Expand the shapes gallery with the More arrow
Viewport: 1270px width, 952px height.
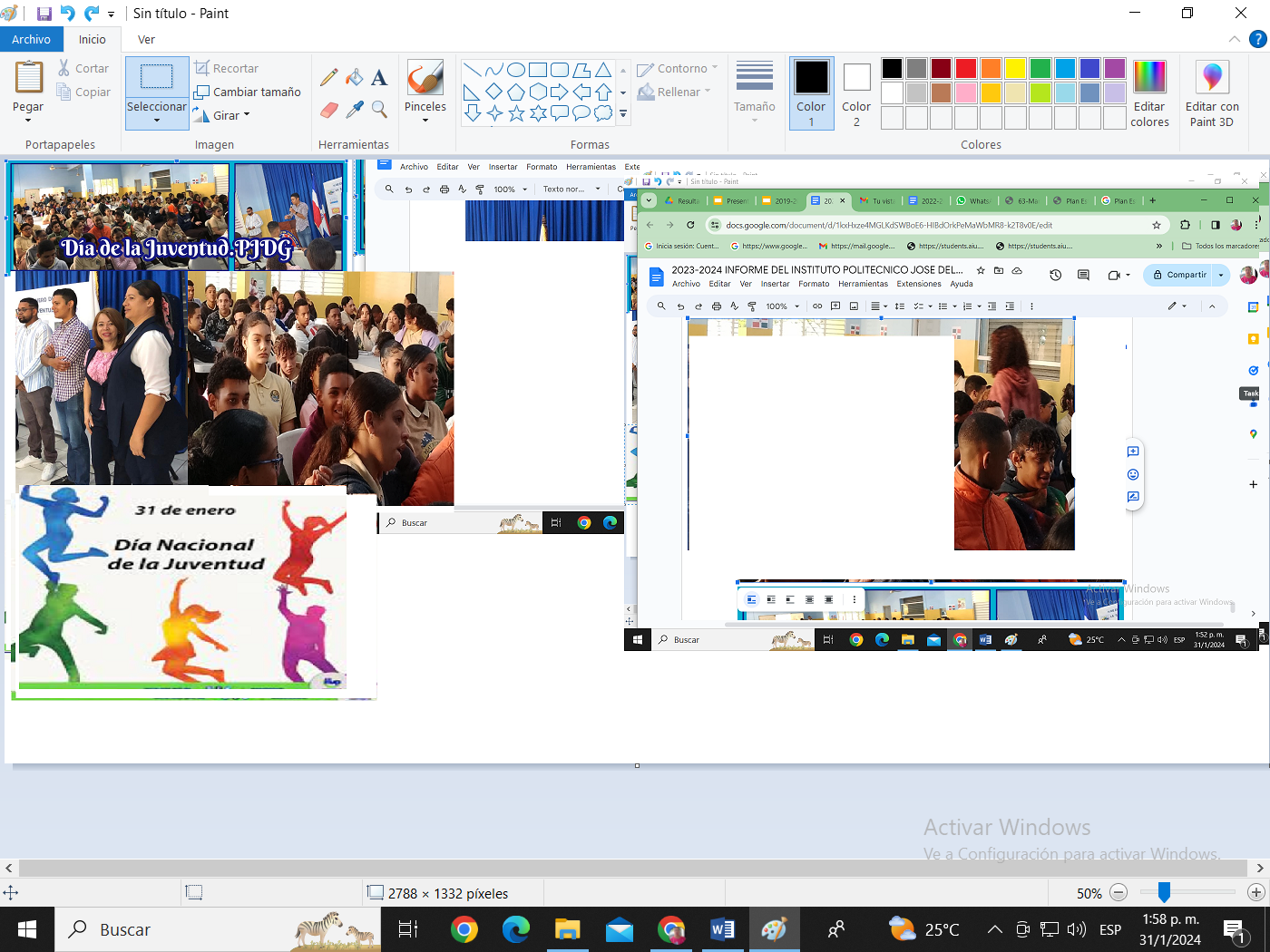623,114
